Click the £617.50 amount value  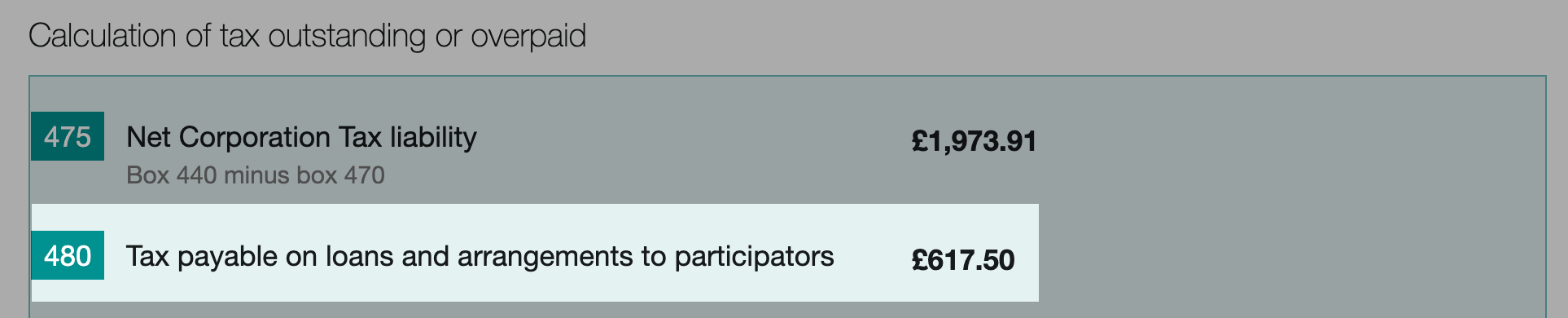[963, 260]
